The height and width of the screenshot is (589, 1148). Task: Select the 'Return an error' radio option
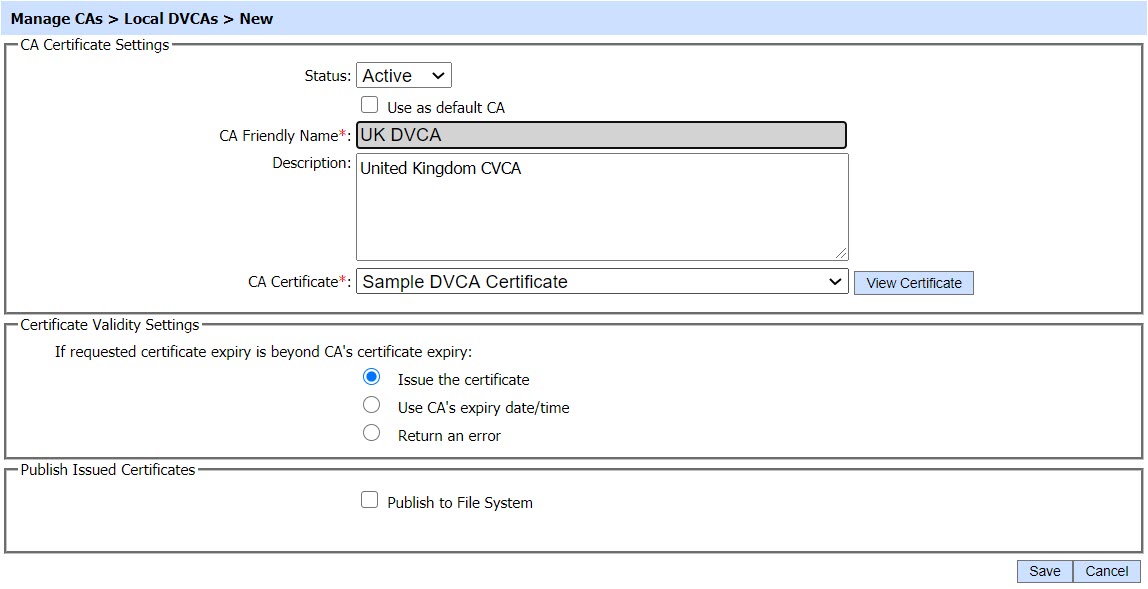click(x=372, y=434)
